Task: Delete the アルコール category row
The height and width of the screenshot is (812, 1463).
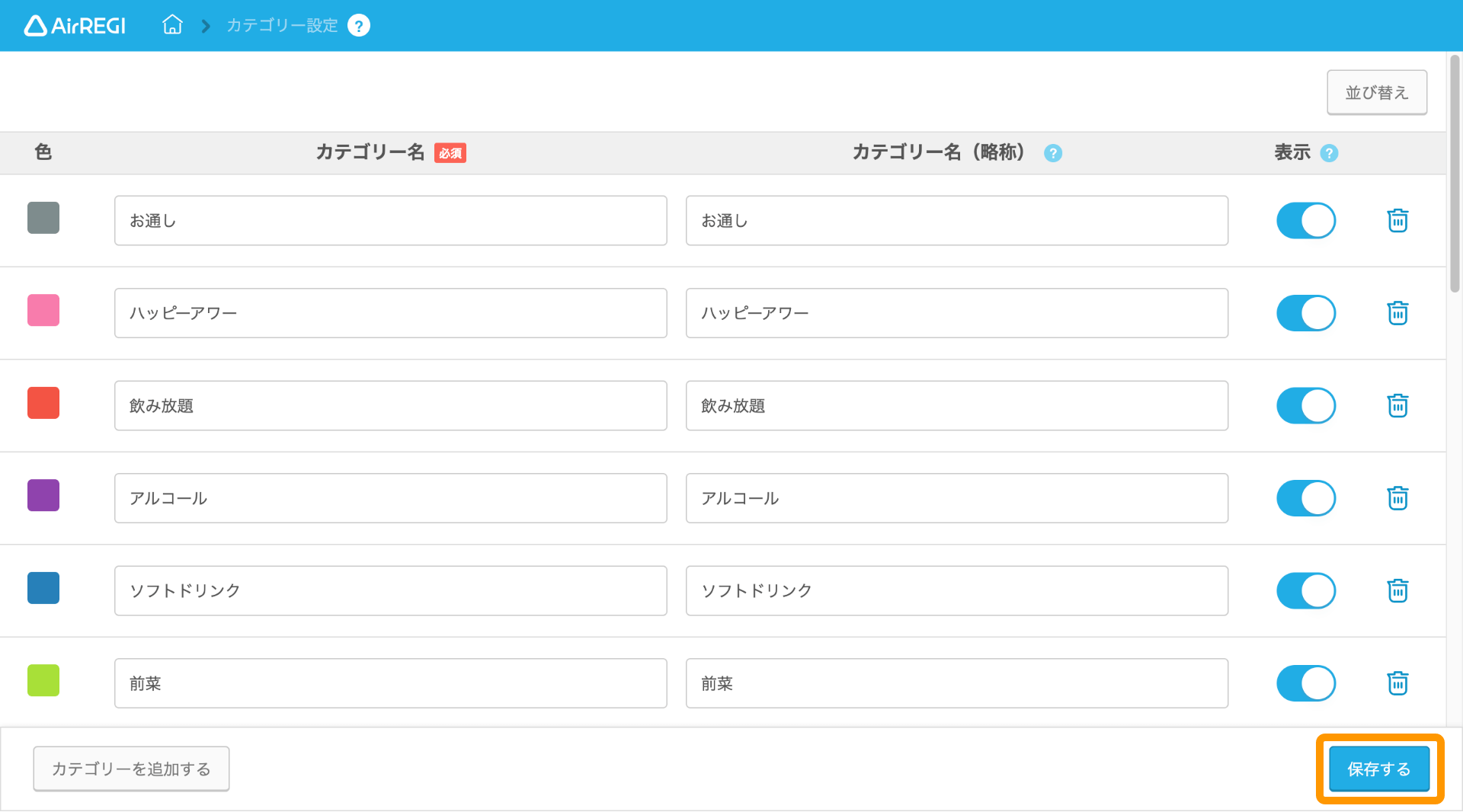Action: (1397, 498)
